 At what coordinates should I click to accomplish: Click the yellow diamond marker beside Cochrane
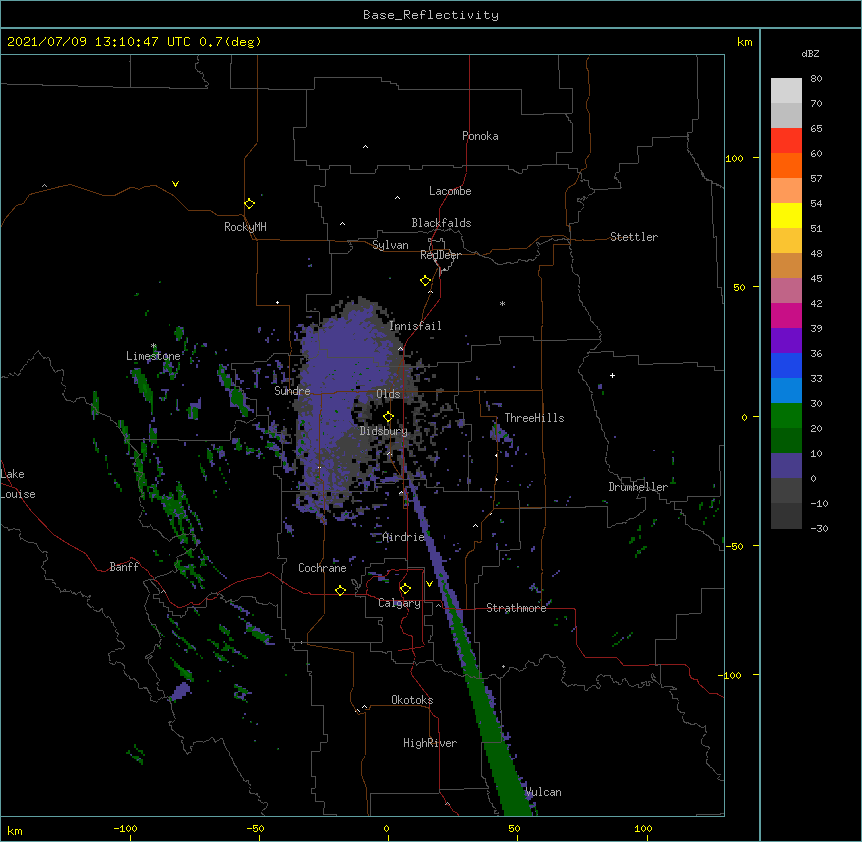(x=340, y=590)
